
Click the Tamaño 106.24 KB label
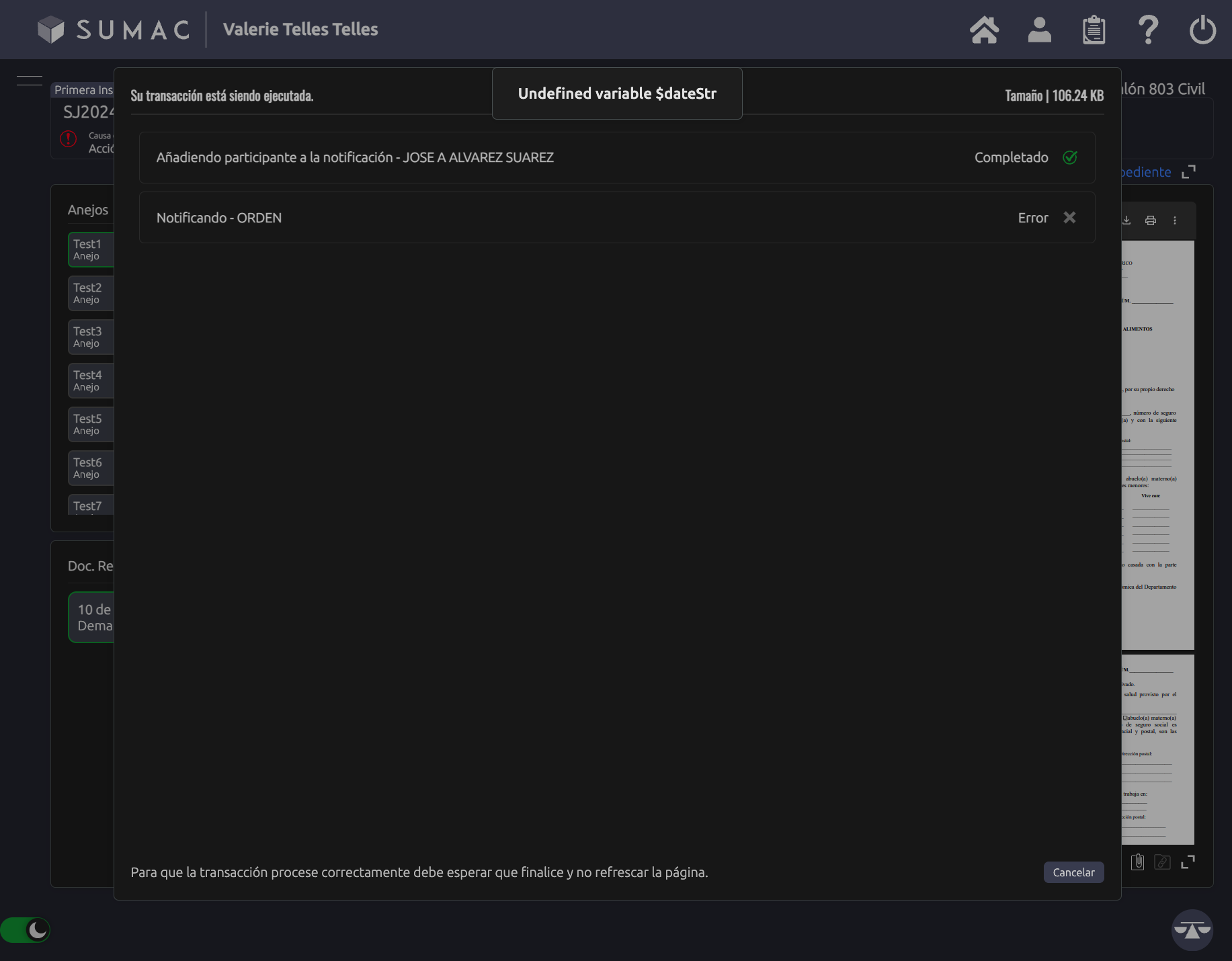pos(1054,95)
